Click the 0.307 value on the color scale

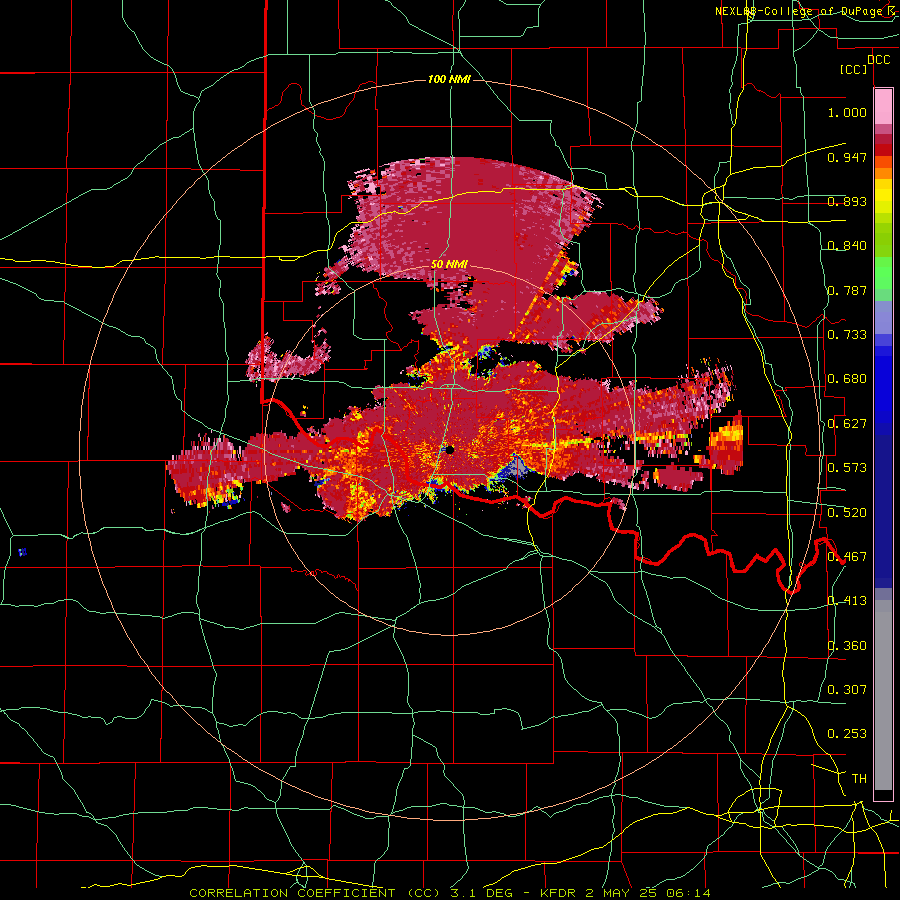[847, 690]
